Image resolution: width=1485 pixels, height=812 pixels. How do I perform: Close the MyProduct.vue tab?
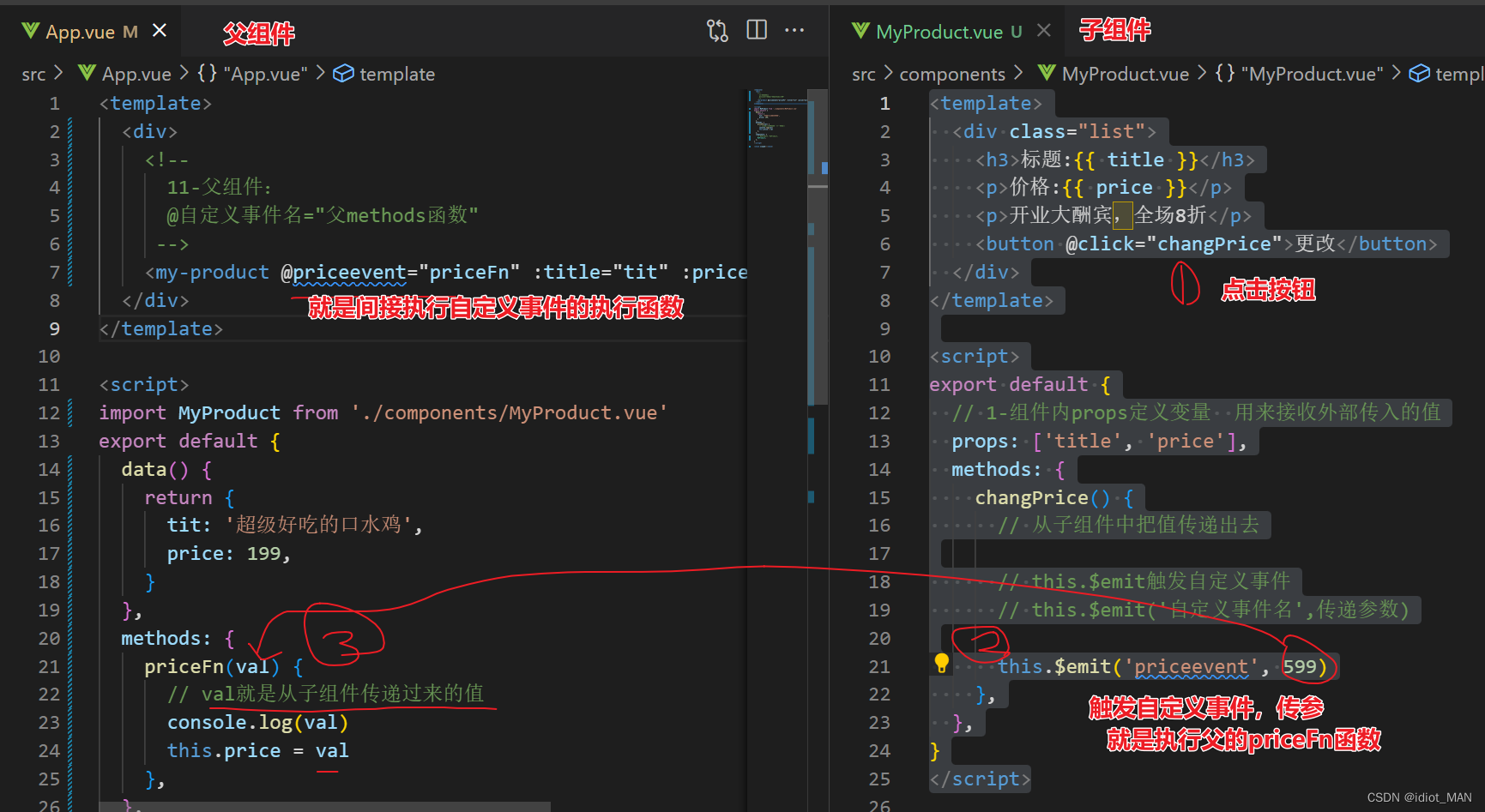click(1043, 31)
